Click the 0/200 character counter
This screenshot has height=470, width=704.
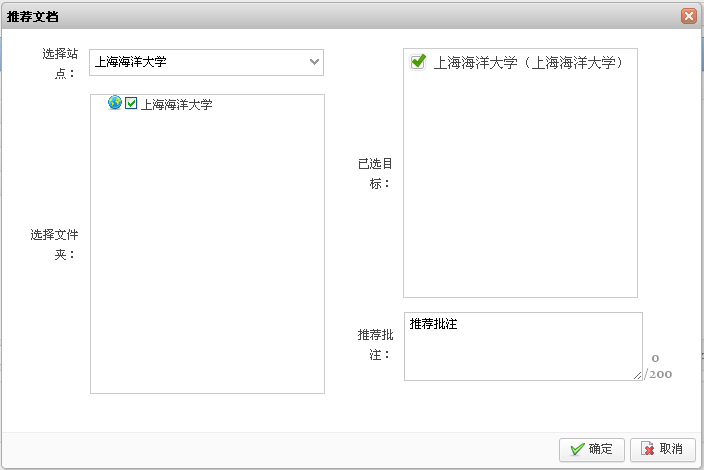click(x=657, y=366)
